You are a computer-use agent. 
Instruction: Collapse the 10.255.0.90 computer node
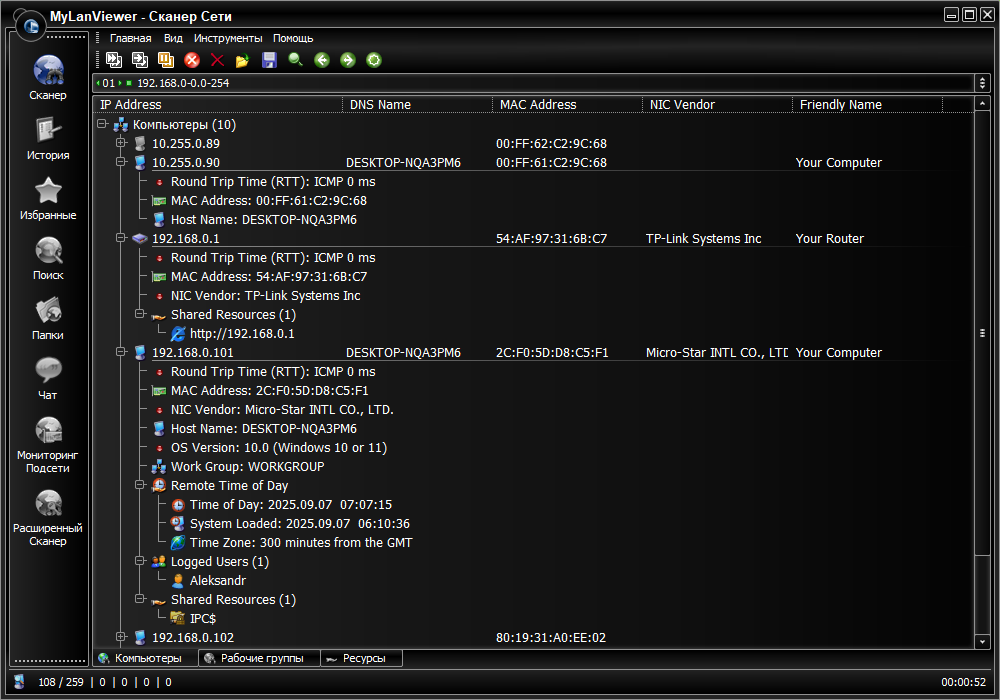pyautogui.click(x=121, y=162)
